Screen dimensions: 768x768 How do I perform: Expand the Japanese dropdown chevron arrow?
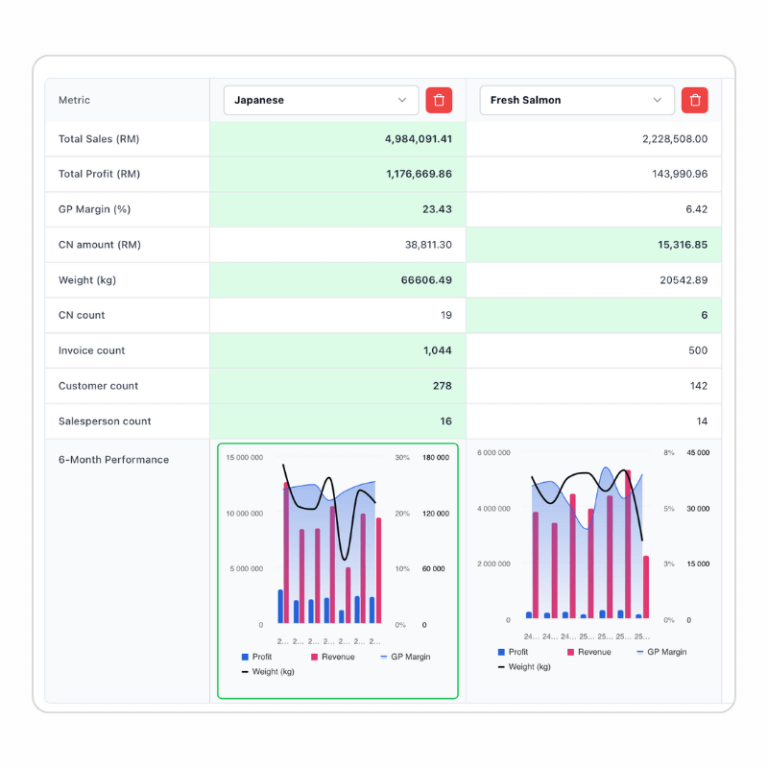402,100
